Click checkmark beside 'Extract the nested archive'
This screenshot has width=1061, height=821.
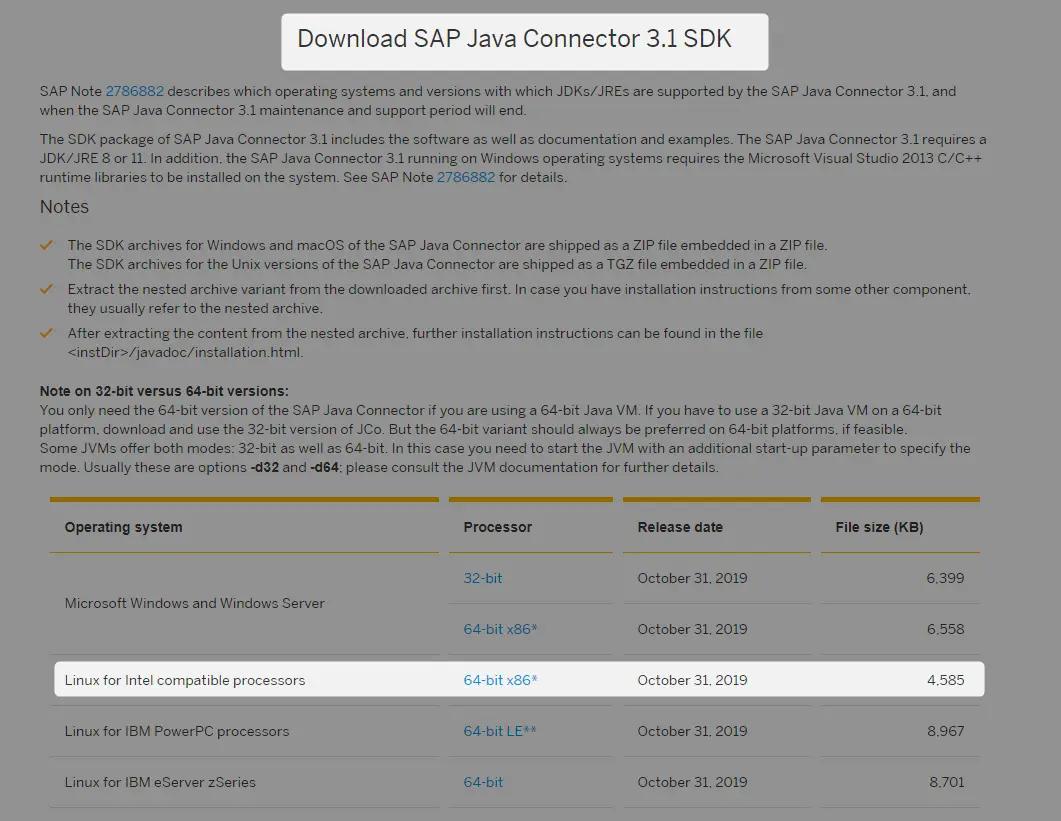pos(46,289)
